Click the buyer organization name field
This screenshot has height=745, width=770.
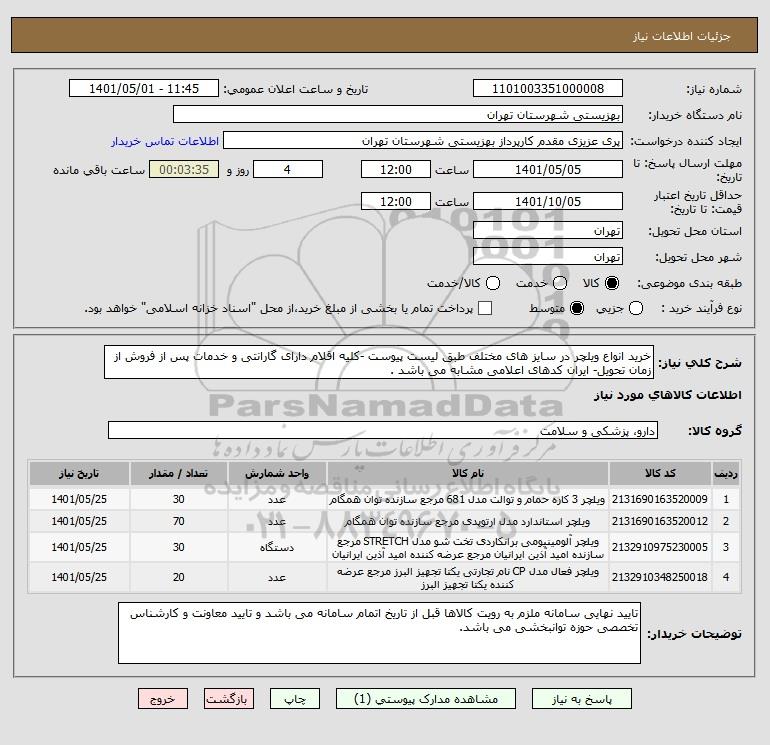398,115
